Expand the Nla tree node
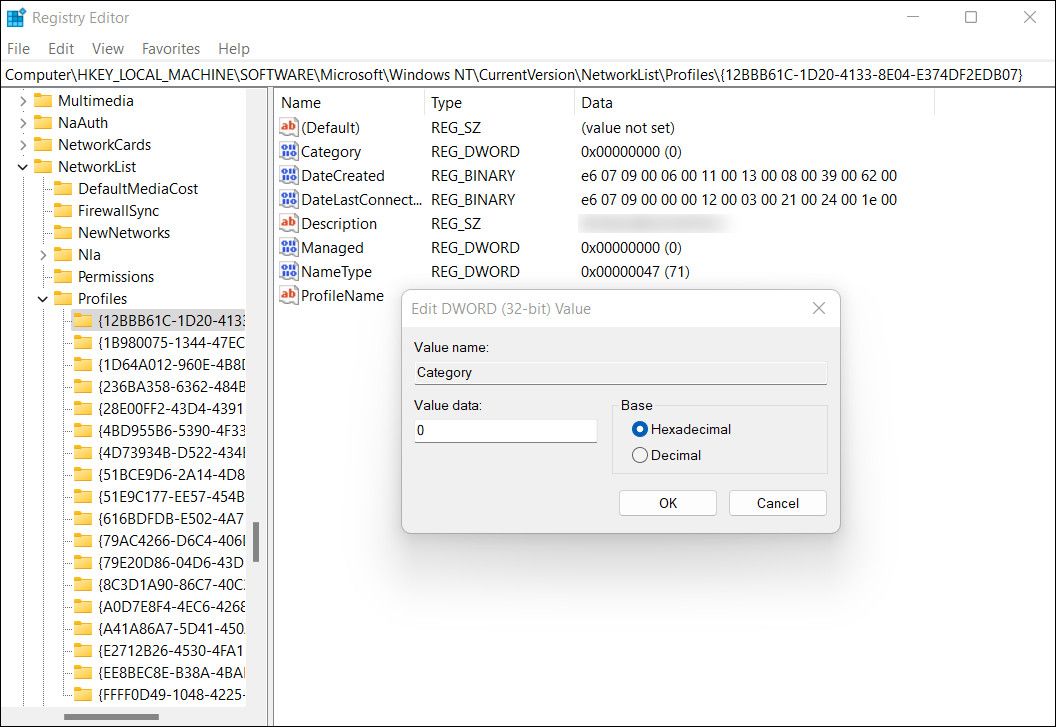Image resolution: width=1056 pixels, height=727 pixels. point(43,255)
